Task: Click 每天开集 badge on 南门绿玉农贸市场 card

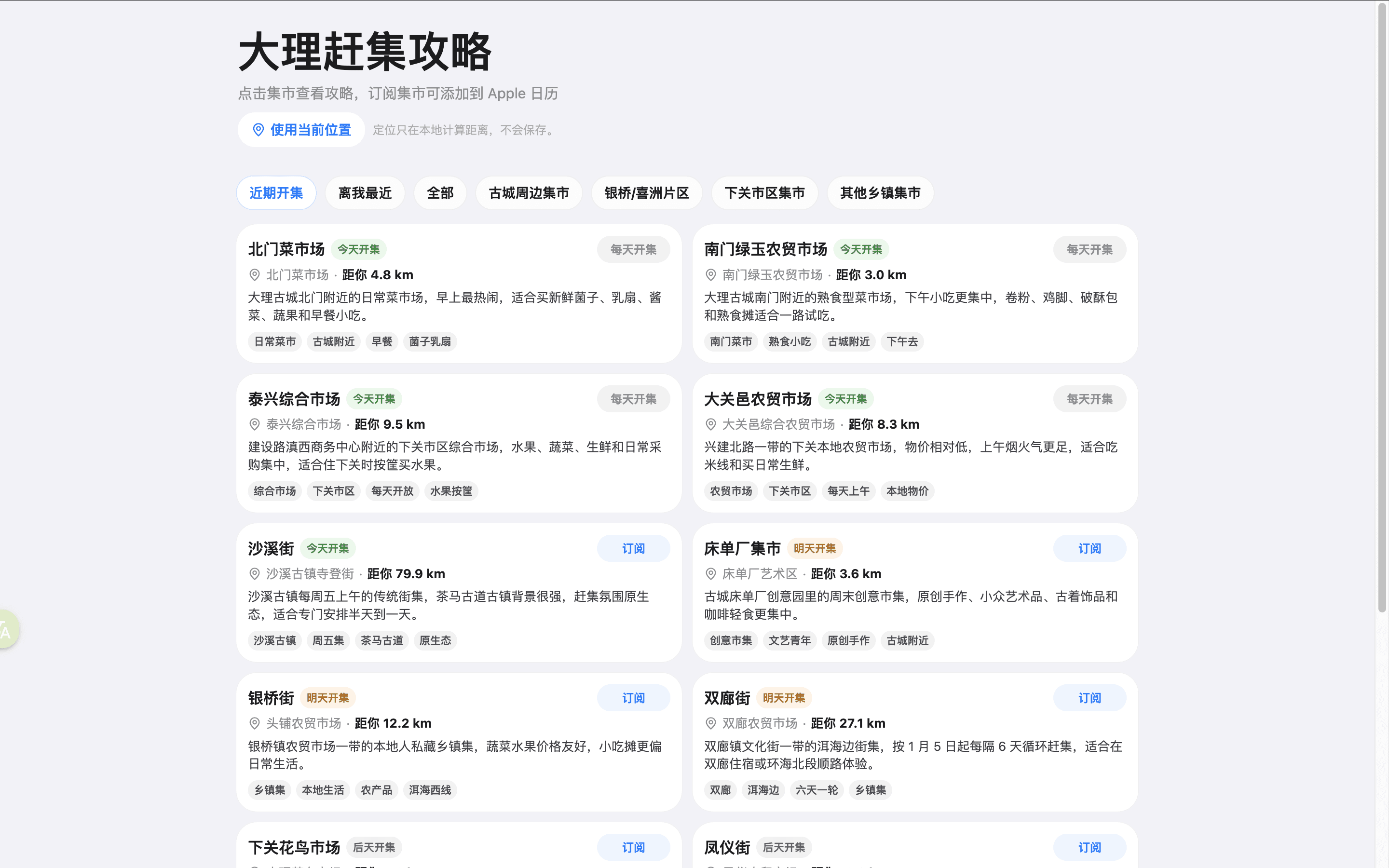Action: [x=1089, y=250]
